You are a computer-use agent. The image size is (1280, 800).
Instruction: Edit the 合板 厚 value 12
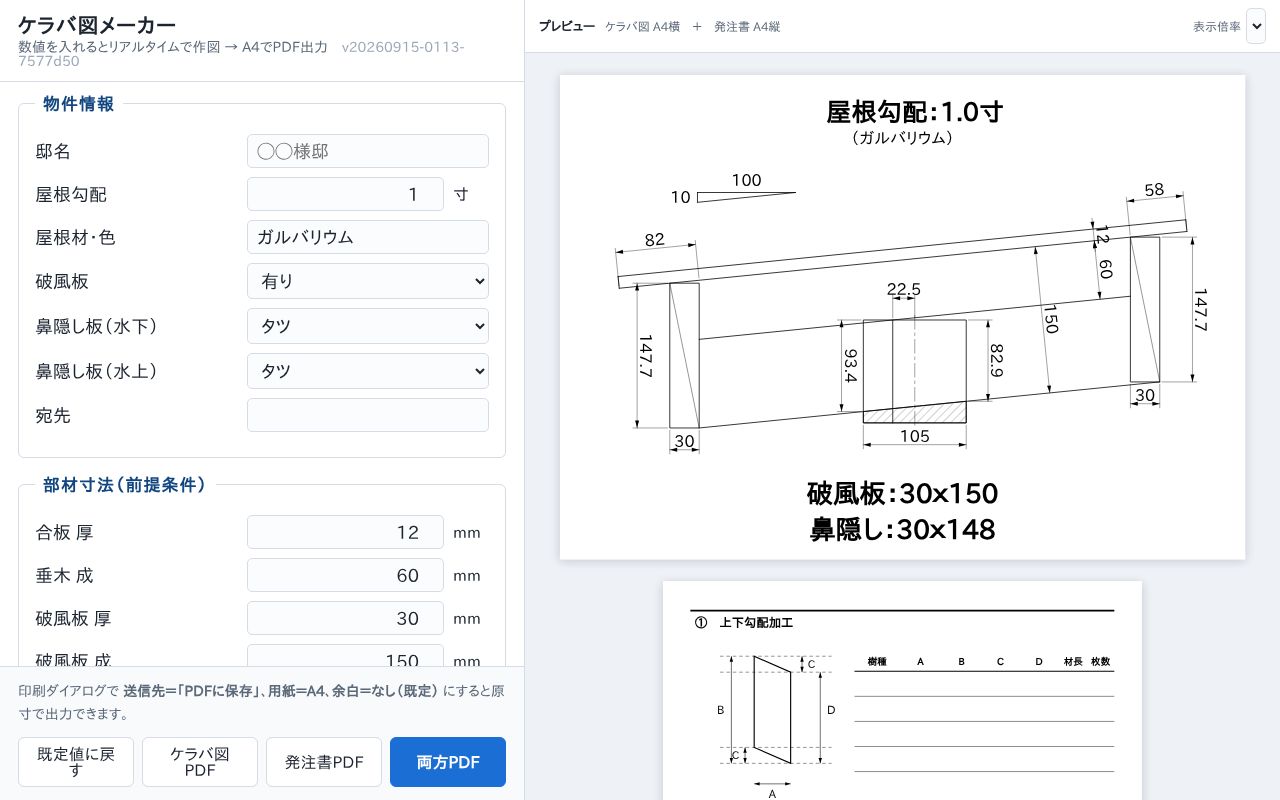[x=345, y=532]
